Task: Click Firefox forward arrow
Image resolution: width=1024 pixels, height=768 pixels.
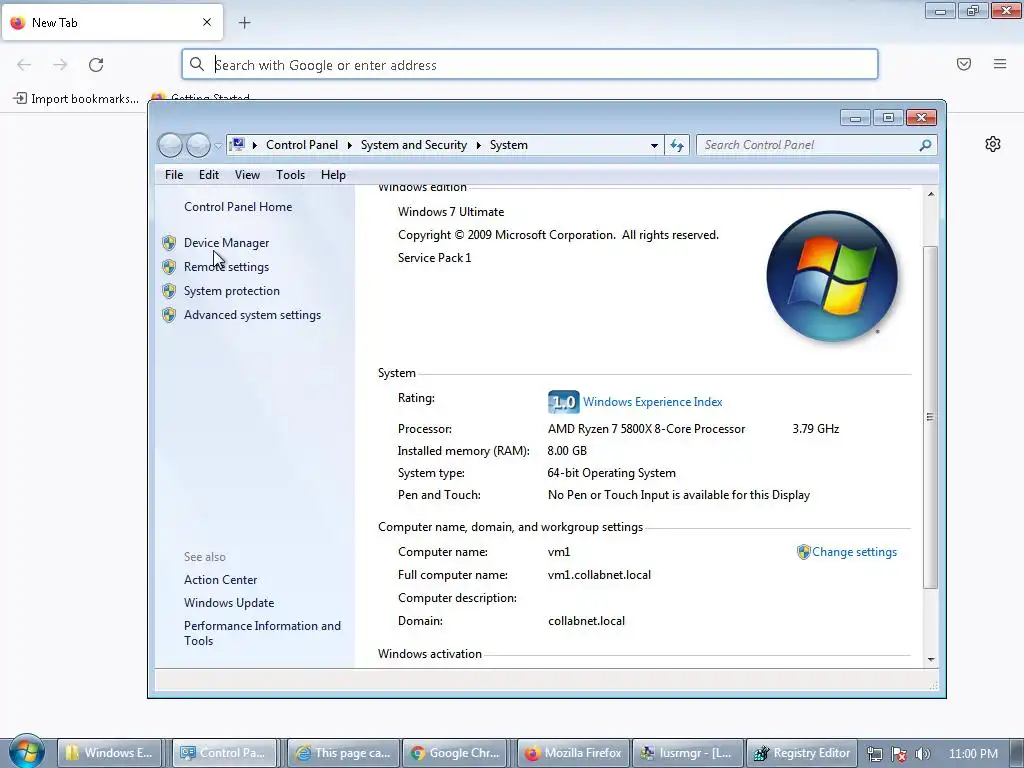Action: [x=60, y=65]
